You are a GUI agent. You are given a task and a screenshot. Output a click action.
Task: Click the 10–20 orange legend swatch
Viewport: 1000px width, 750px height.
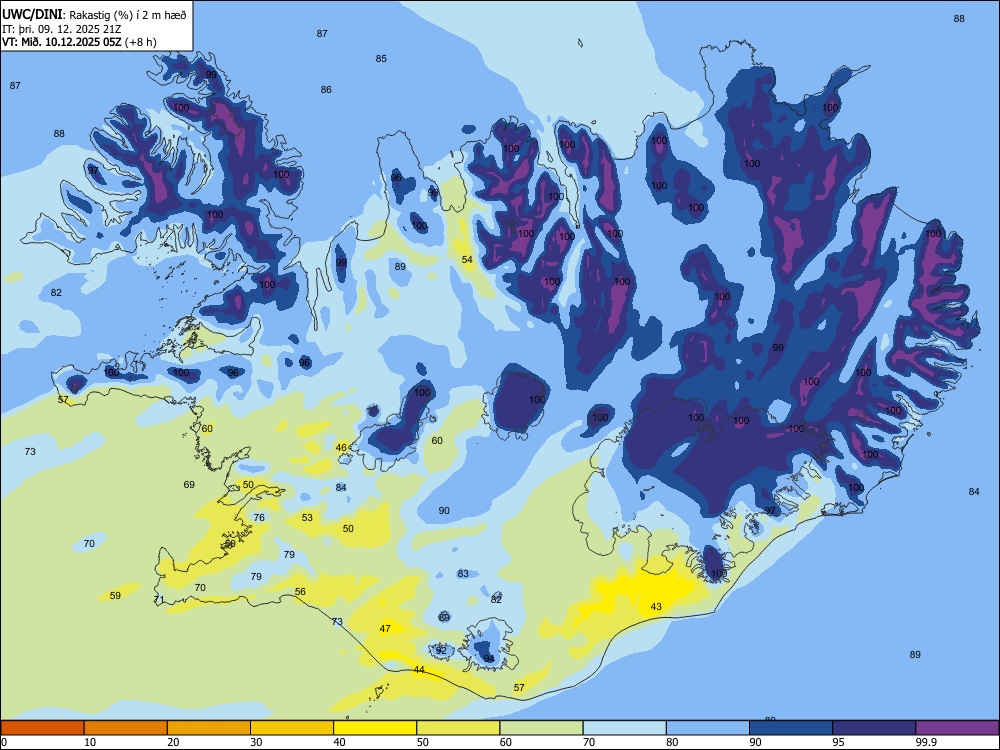point(126,728)
